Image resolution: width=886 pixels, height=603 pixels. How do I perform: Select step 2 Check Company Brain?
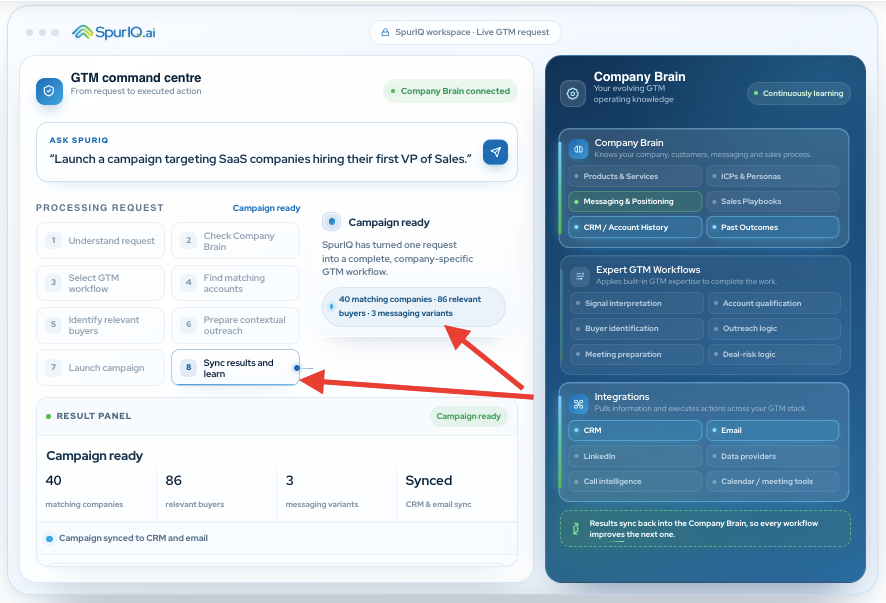point(236,241)
